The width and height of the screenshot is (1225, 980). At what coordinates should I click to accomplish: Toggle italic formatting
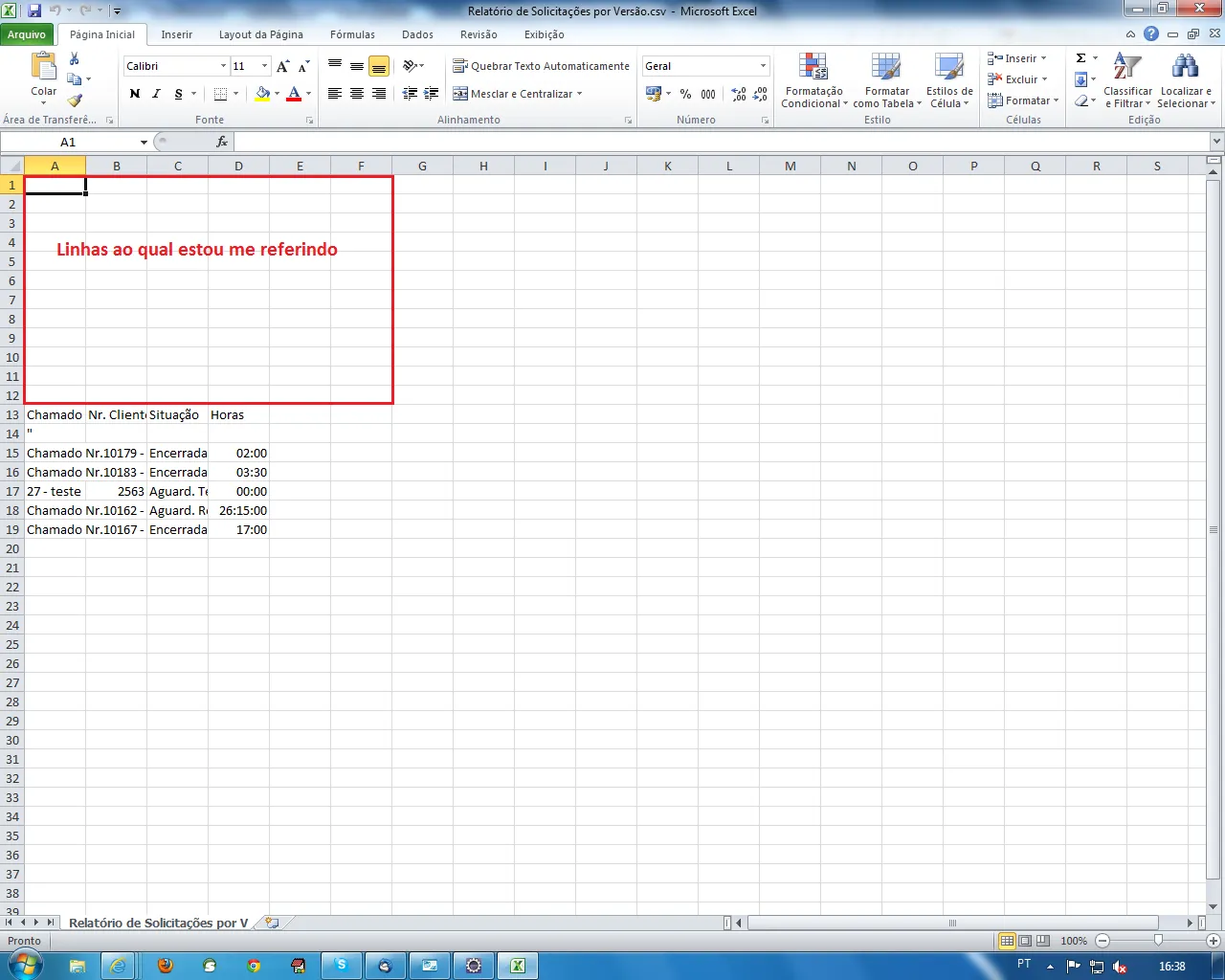156,94
